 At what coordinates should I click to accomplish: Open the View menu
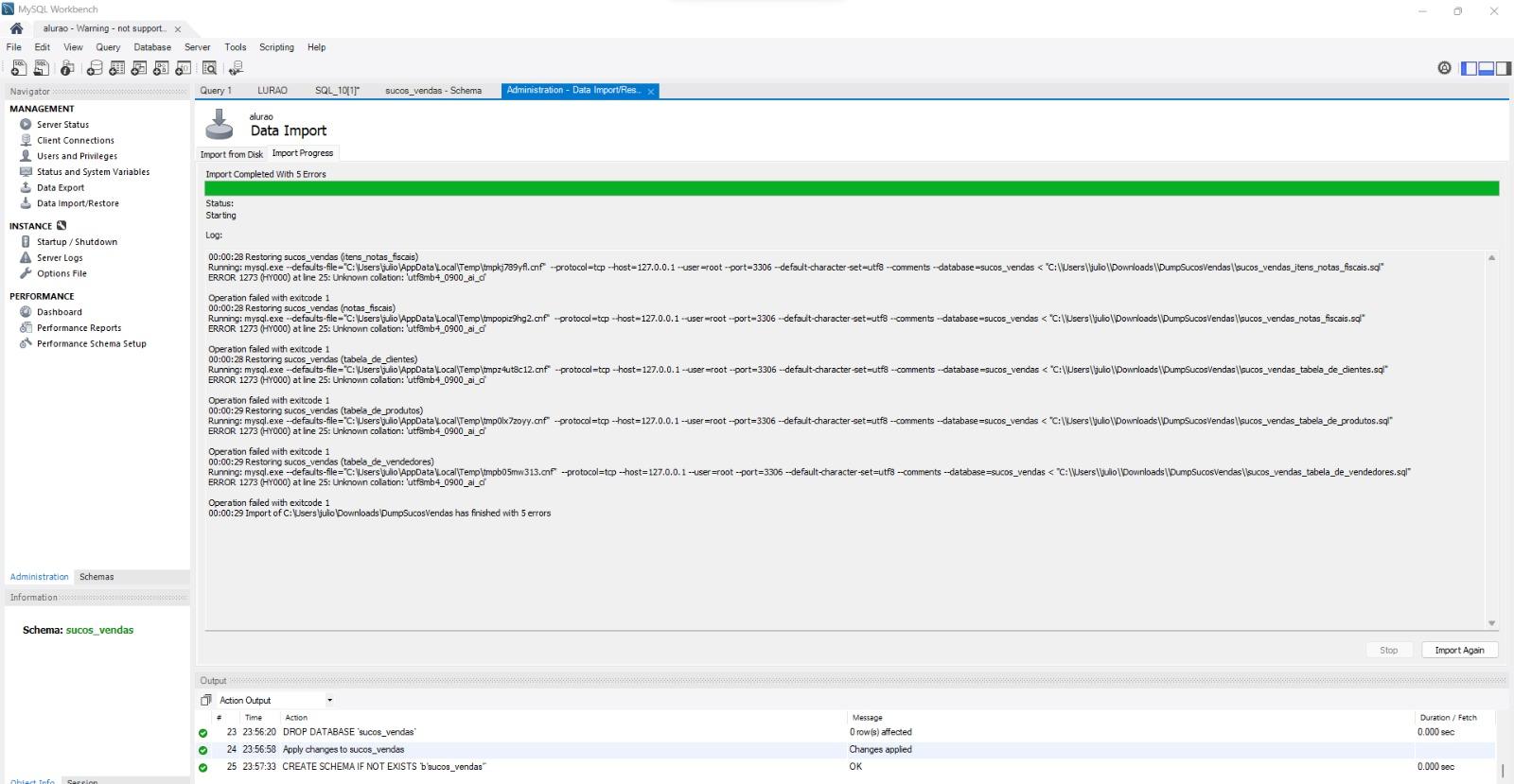coord(73,47)
